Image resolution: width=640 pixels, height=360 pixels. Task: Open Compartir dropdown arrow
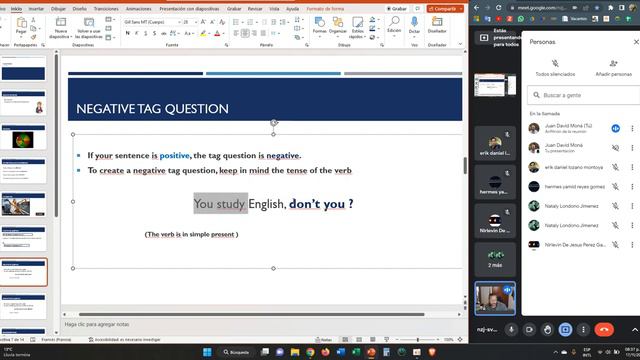461,9
